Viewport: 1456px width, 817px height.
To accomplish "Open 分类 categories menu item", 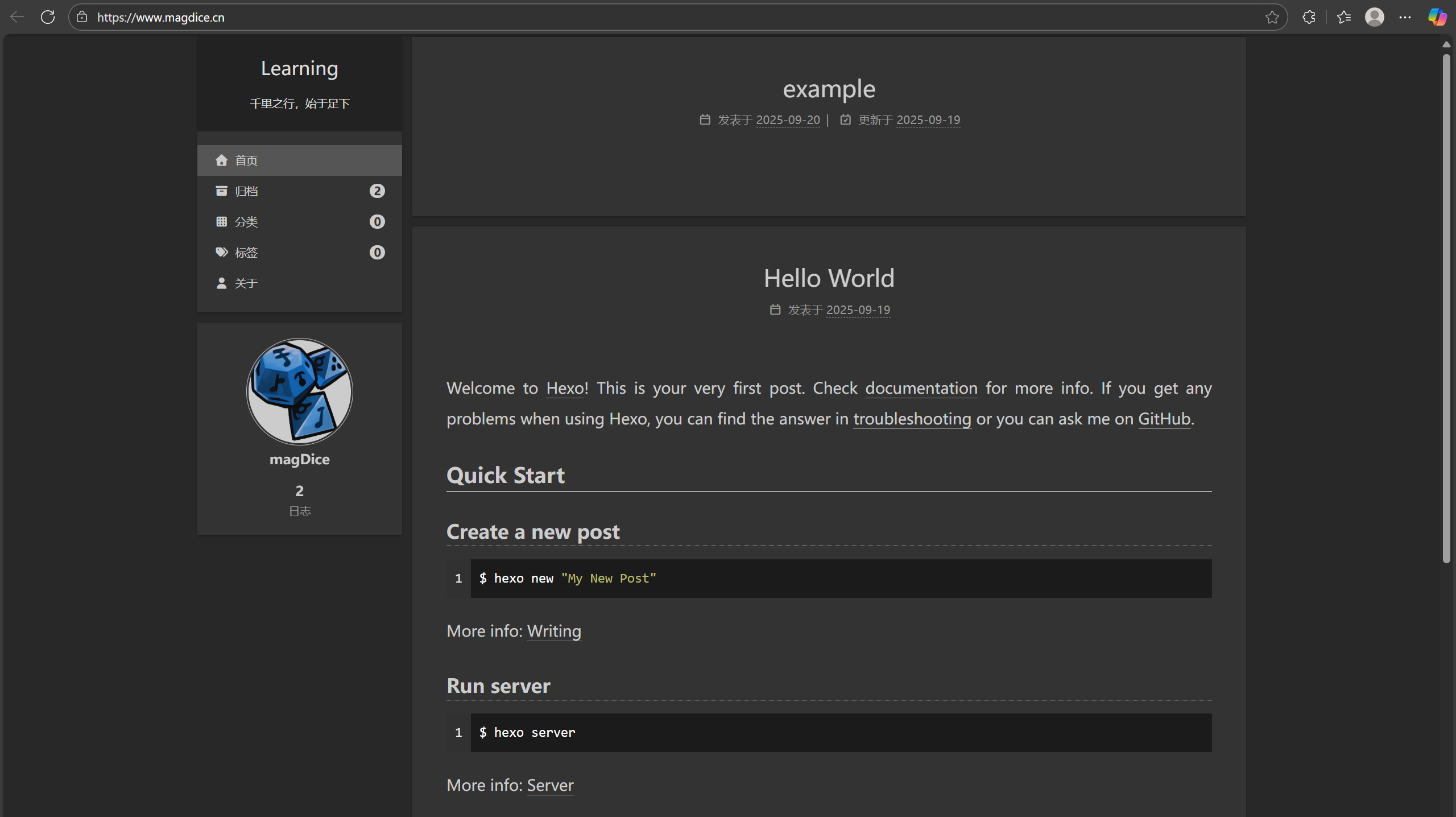I will tap(246, 222).
